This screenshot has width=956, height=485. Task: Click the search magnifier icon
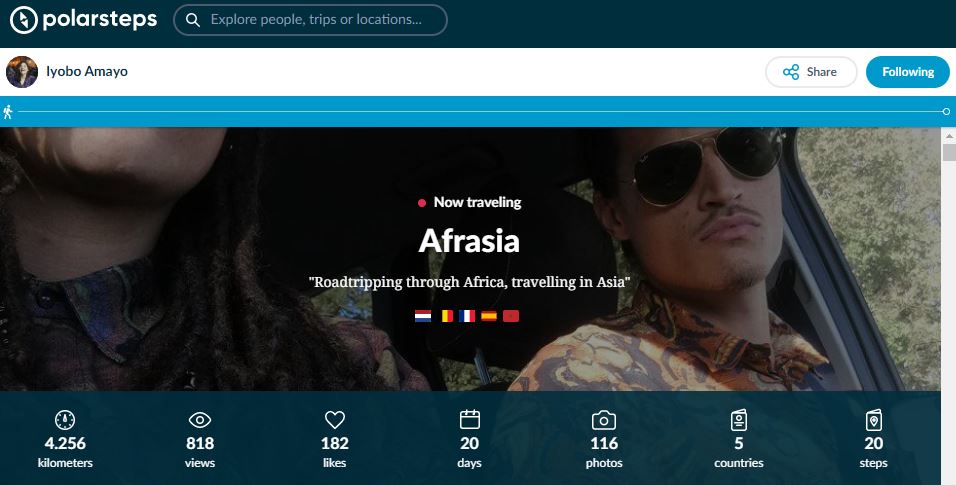[x=193, y=20]
